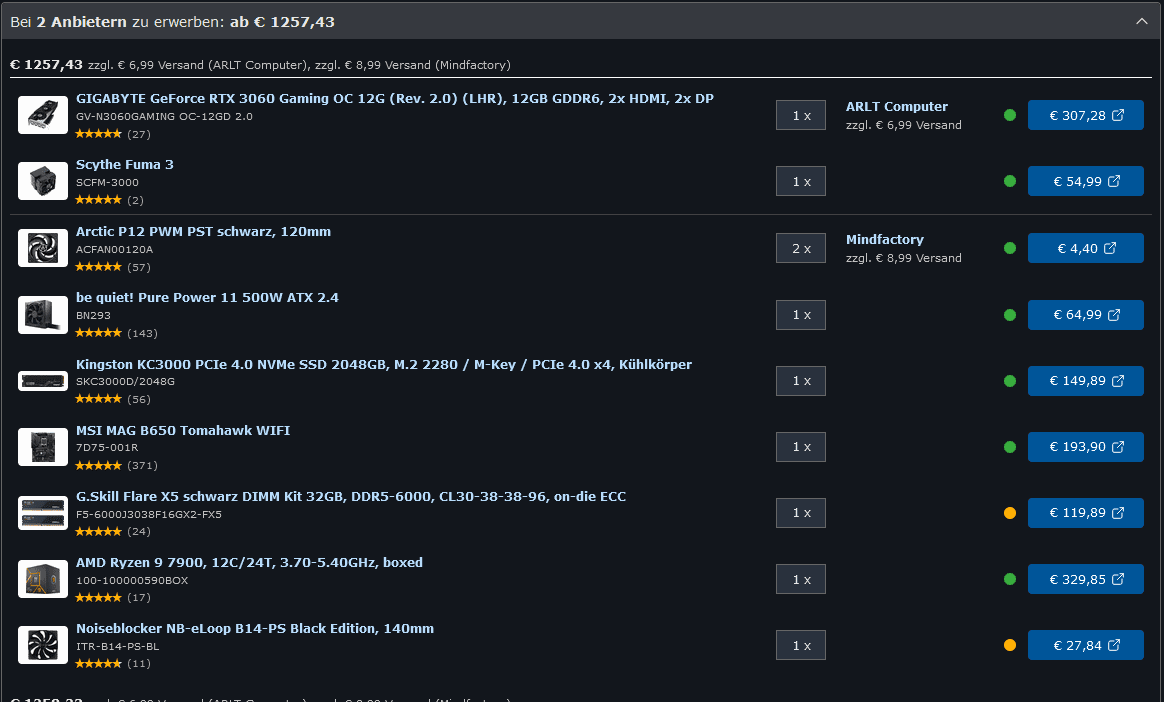
Task: Click the AMD Ryzen 9 box thumbnail
Action: (43, 579)
